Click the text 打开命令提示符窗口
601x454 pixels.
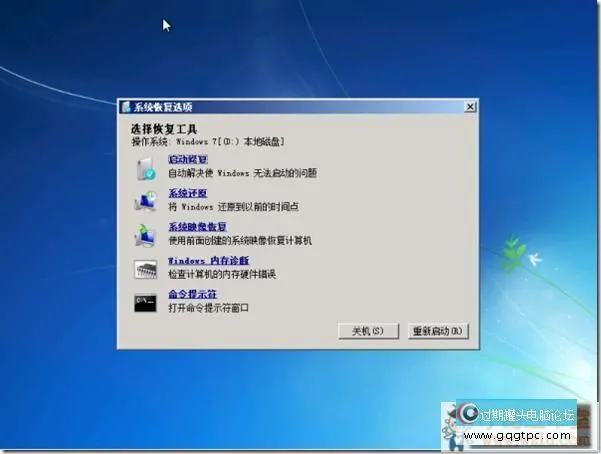[209, 308]
